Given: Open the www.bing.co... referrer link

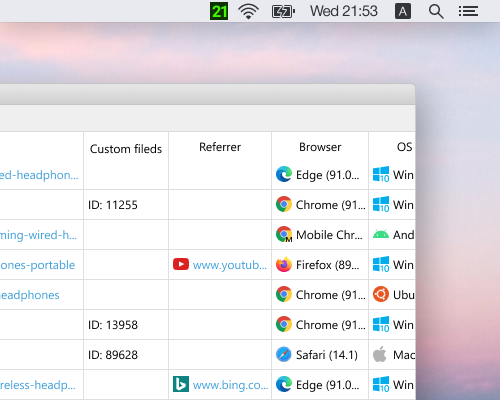Looking at the screenshot, I should coord(231,385).
